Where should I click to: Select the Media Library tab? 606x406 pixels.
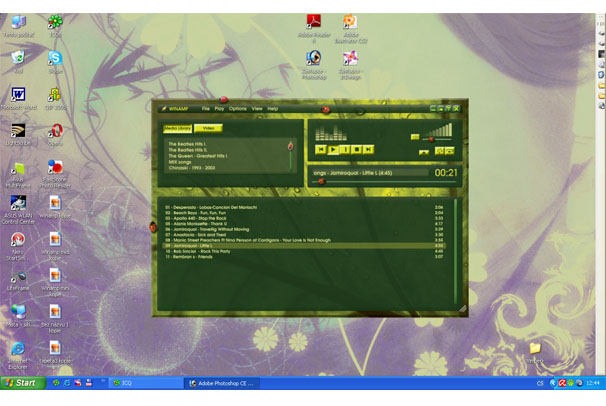(178, 128)
